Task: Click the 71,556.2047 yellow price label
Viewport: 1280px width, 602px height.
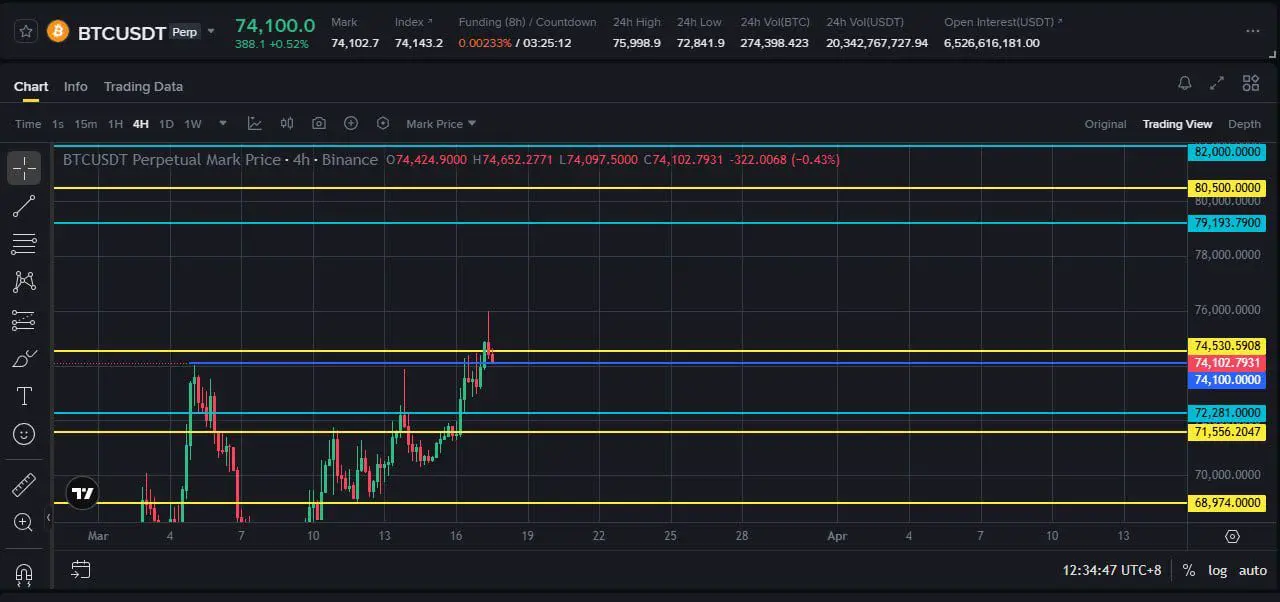Action: coord(1227,432)
